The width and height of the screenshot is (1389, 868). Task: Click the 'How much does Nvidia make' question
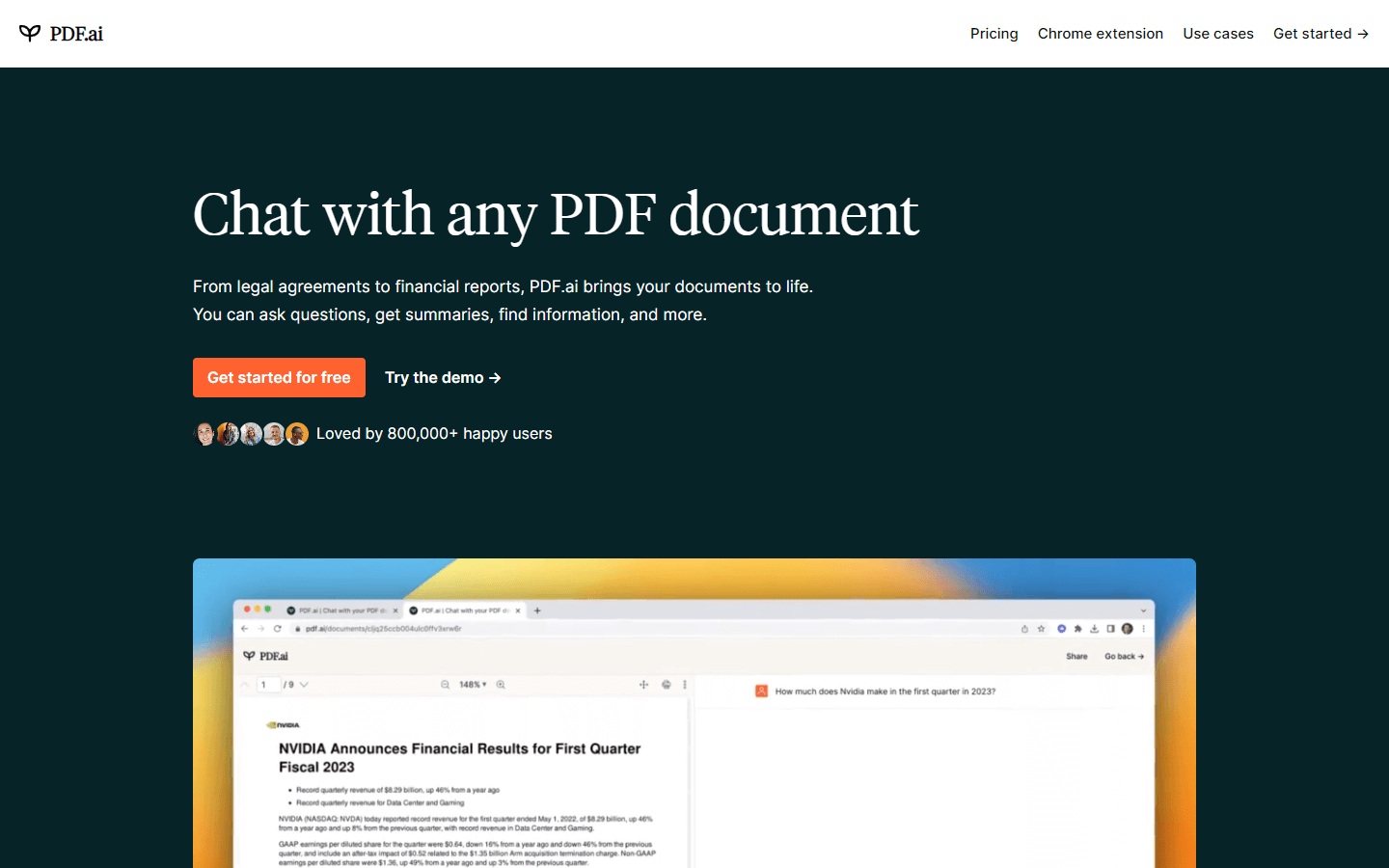tap(885, 692)
